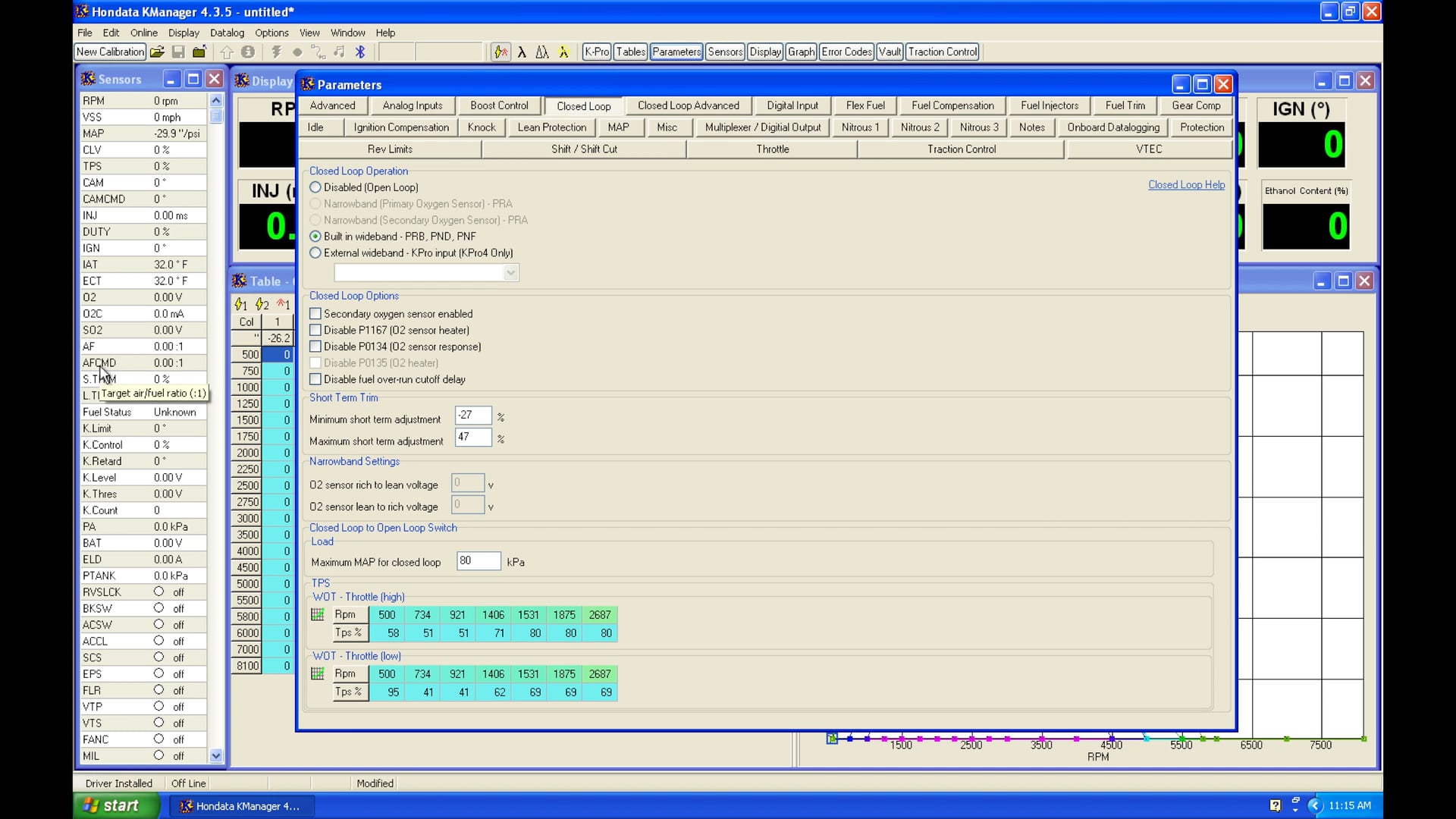Click the upload-to-ECU arrow icon
The image size is (1456, 819).
[227, 52]
